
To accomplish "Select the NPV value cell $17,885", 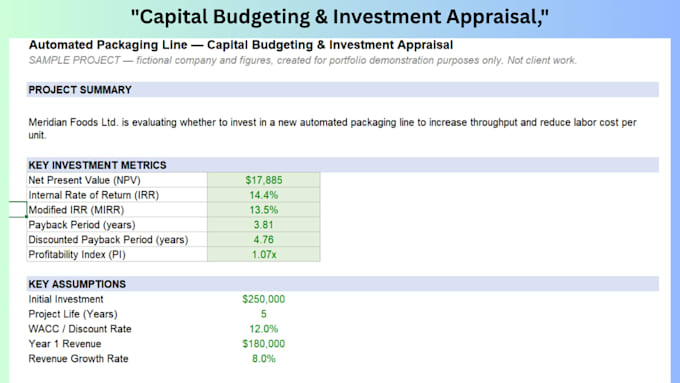I will pyautogui.click(x=264, y=180).
